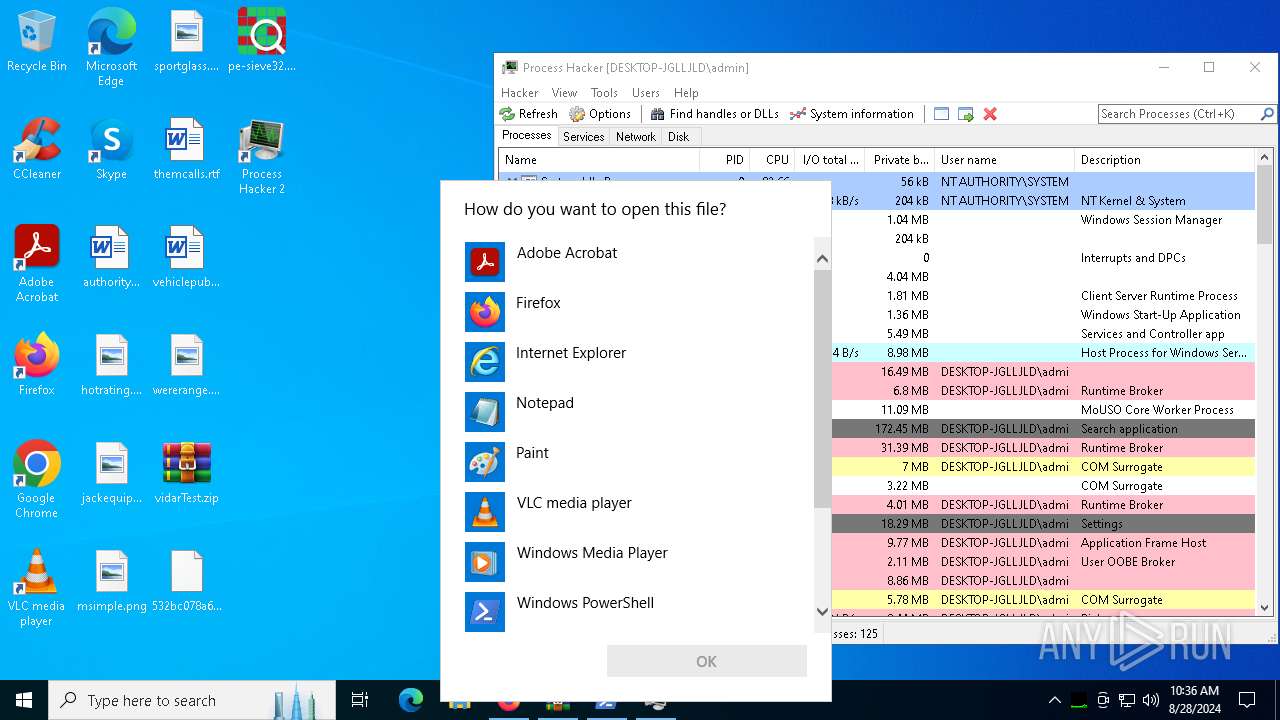
Task: Focus the Search Processes field
Action: point(1178,114)
